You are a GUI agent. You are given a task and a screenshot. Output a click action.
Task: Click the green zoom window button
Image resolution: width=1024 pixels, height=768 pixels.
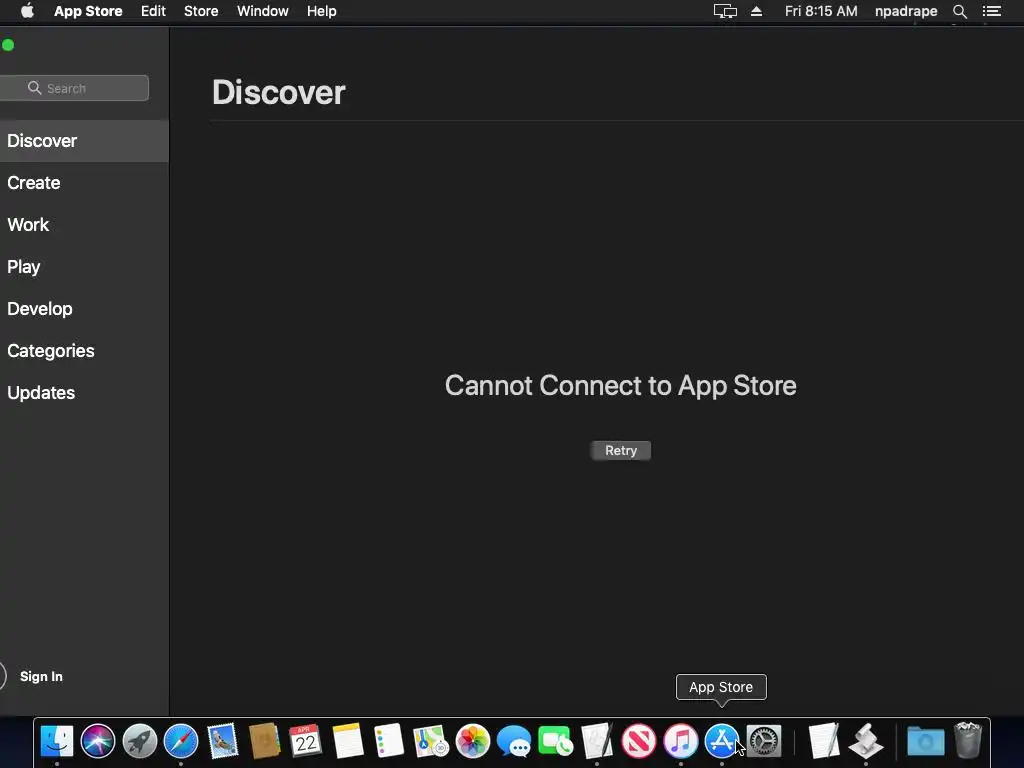pyautogui.click(x=8, y=45)
